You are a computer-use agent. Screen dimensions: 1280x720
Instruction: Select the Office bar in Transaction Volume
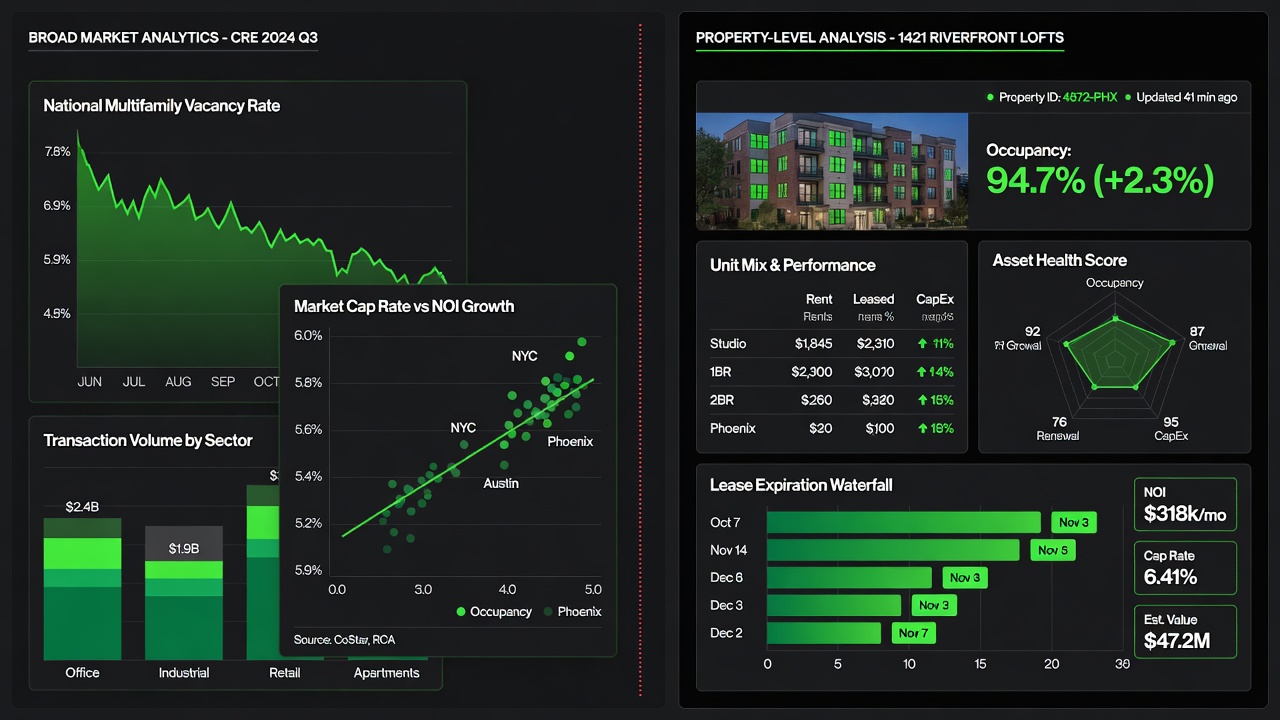[x=82, y=589]
